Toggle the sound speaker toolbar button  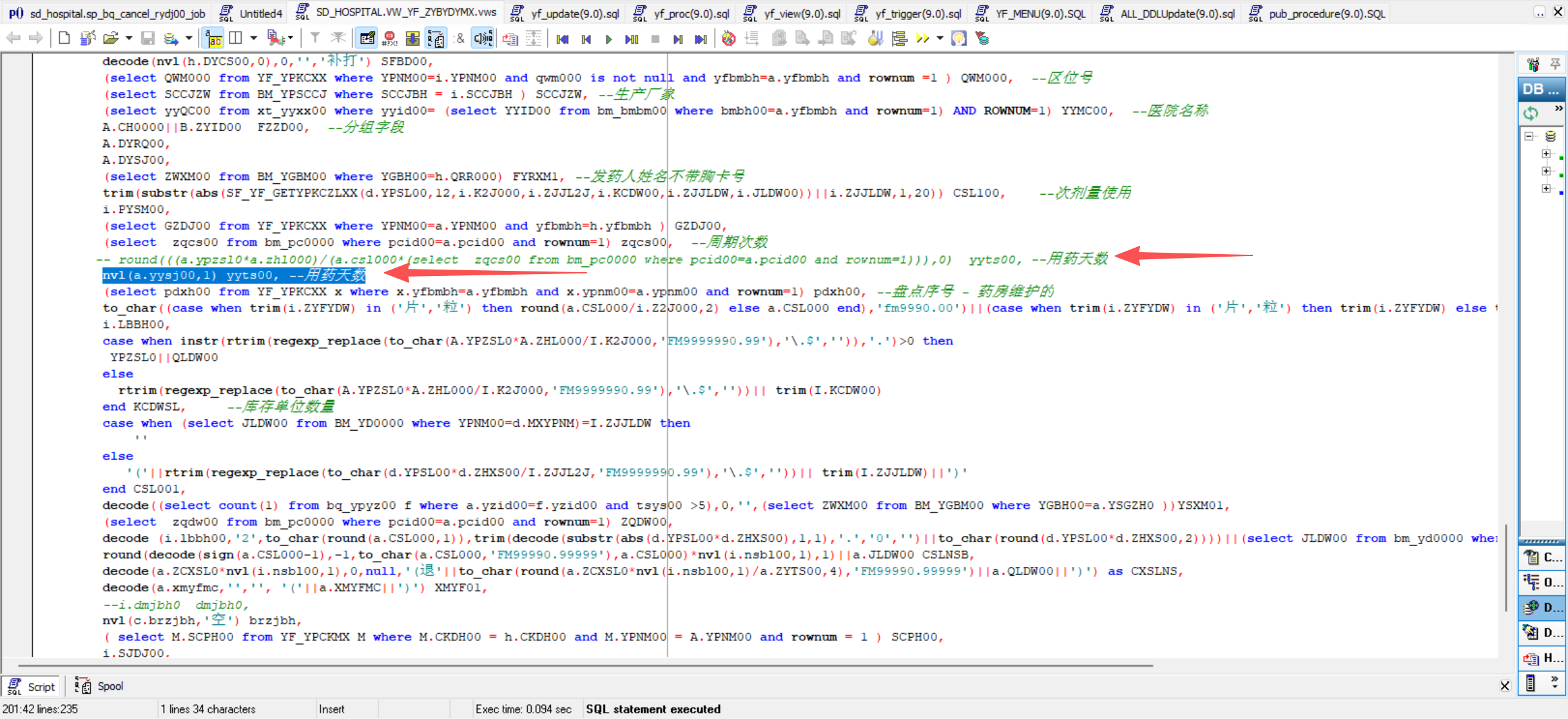(x=483, y=39)
